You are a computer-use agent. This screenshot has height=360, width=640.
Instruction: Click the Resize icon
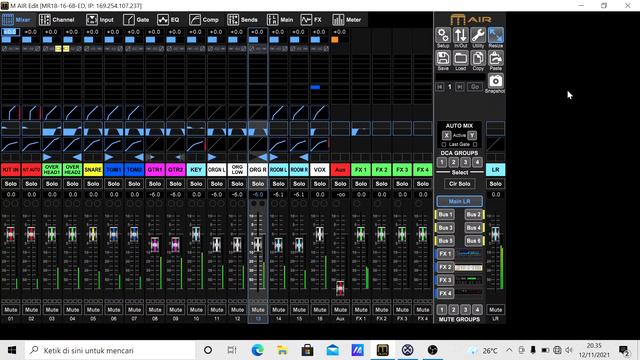click(x=496, y=36)
